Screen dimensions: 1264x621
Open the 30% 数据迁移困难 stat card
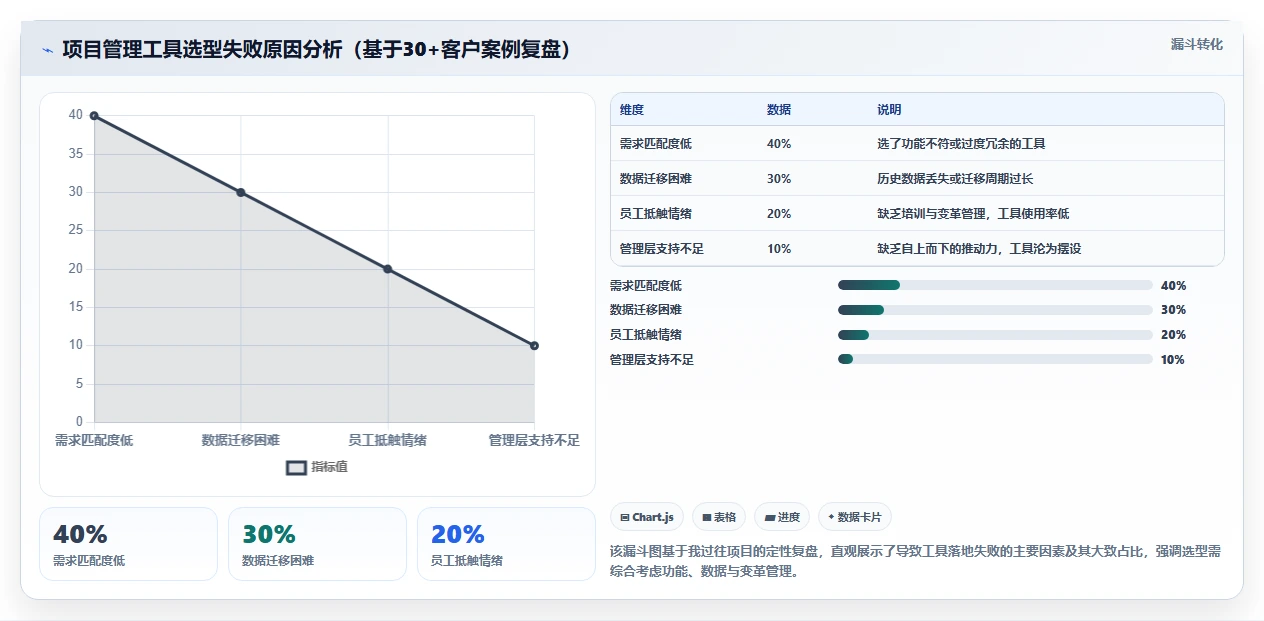pos(317,544)
